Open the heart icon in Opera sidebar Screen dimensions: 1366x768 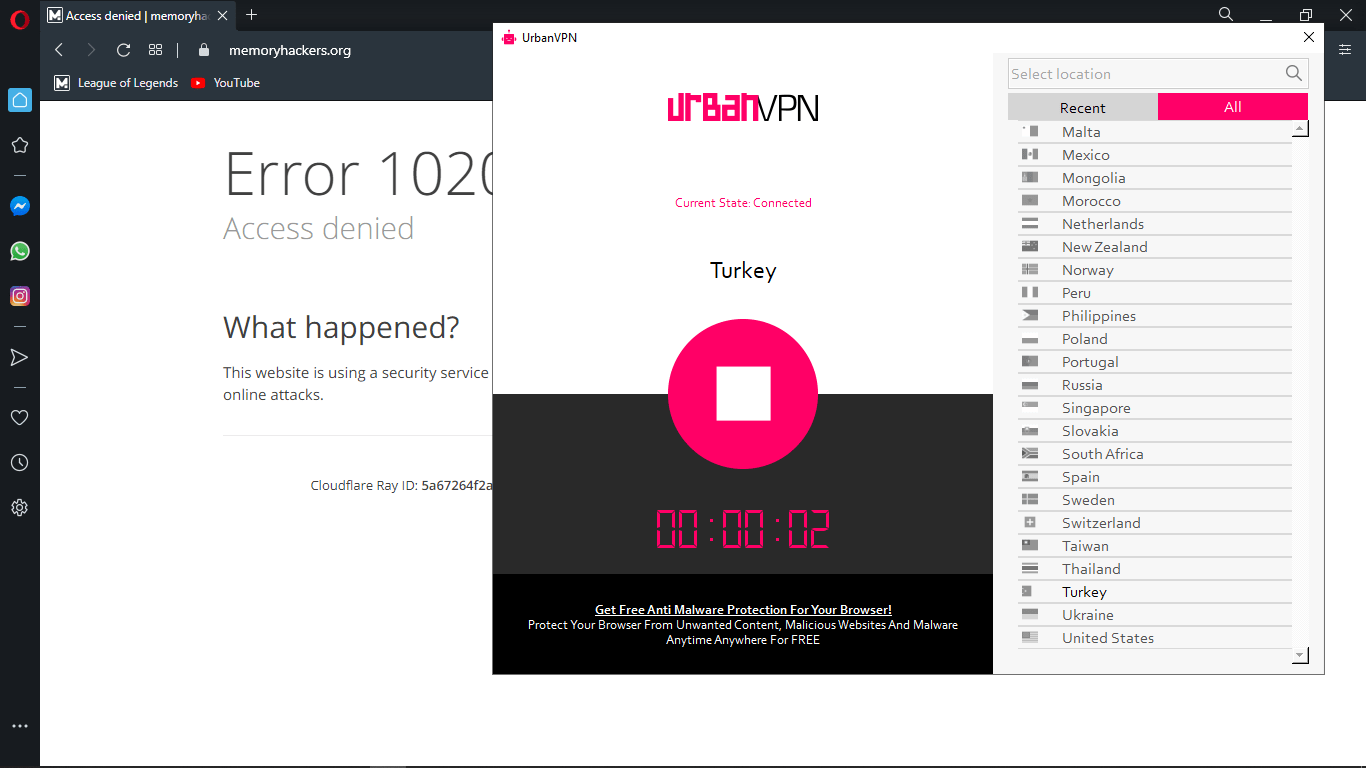19,418
